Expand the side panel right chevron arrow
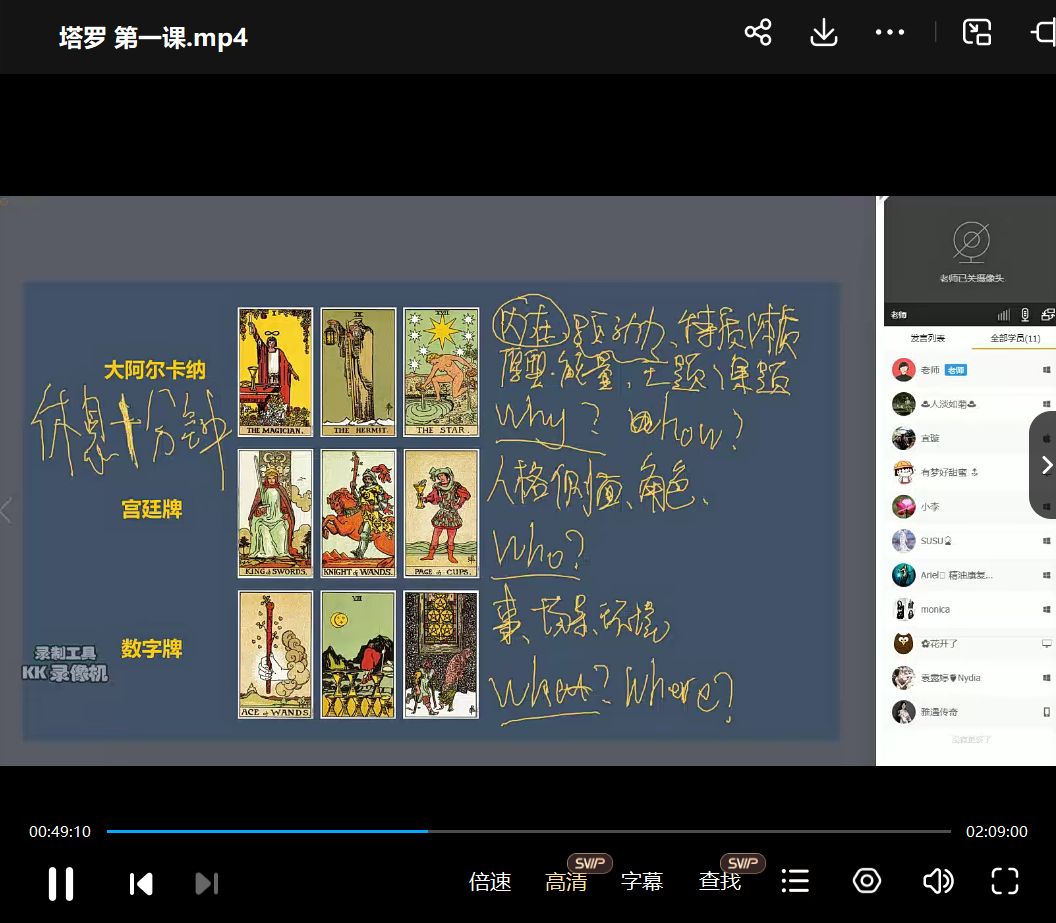Screen dimensions: 1056x923 (x=1047, y=465)
